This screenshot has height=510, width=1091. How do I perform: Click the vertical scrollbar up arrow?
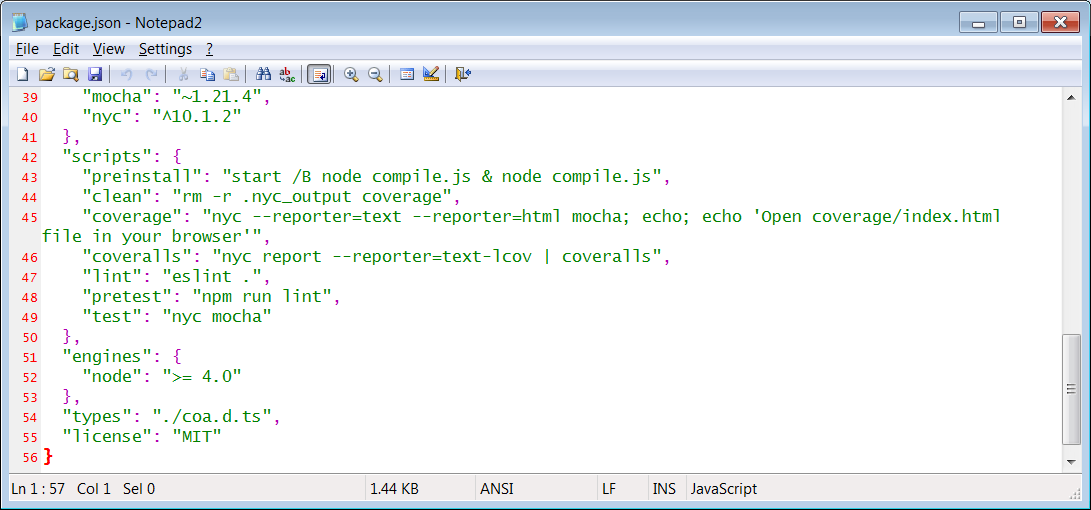(1071, 96)
